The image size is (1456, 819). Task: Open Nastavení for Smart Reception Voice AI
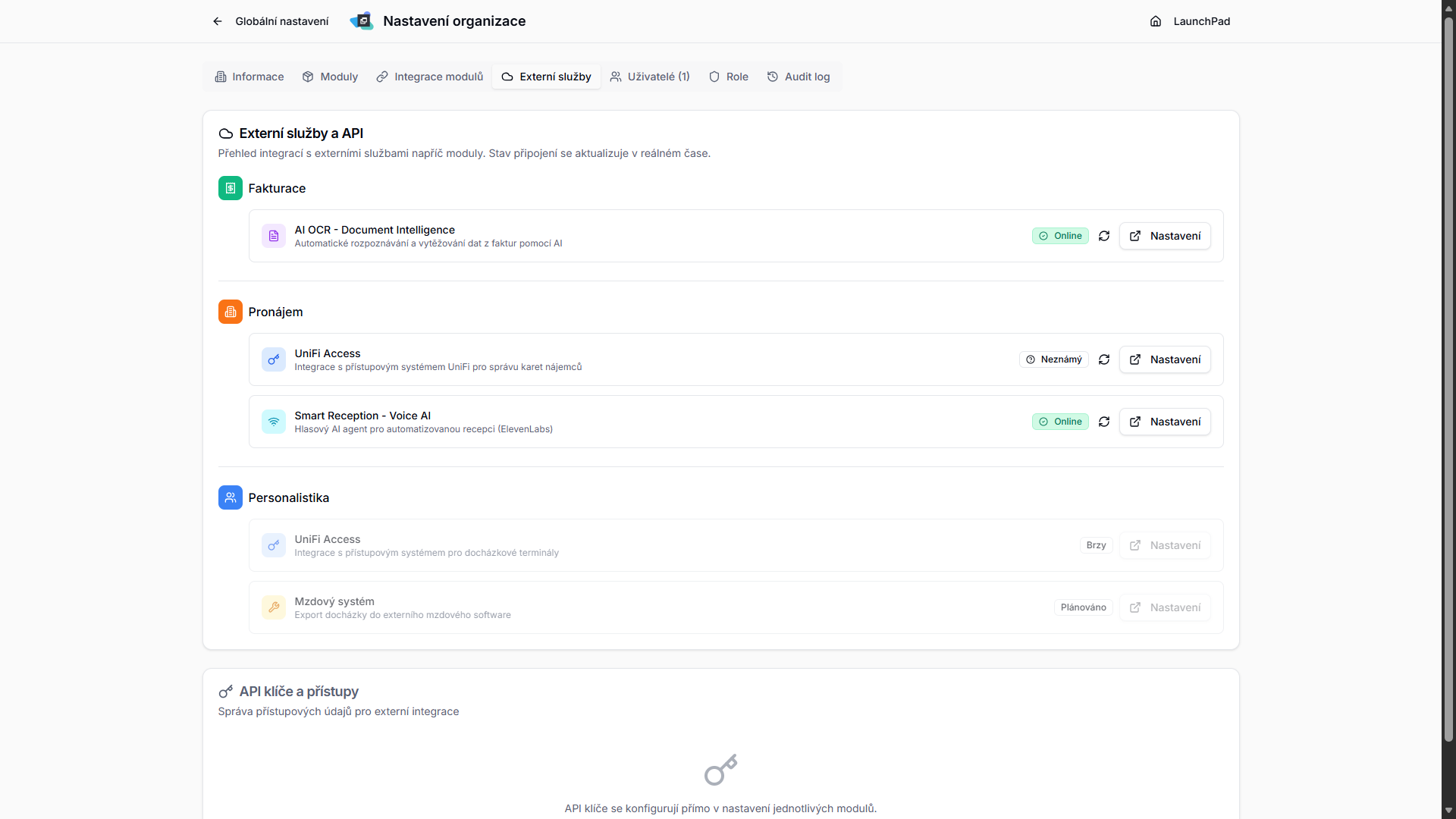pyautogui.click(x=1165, y=422)
